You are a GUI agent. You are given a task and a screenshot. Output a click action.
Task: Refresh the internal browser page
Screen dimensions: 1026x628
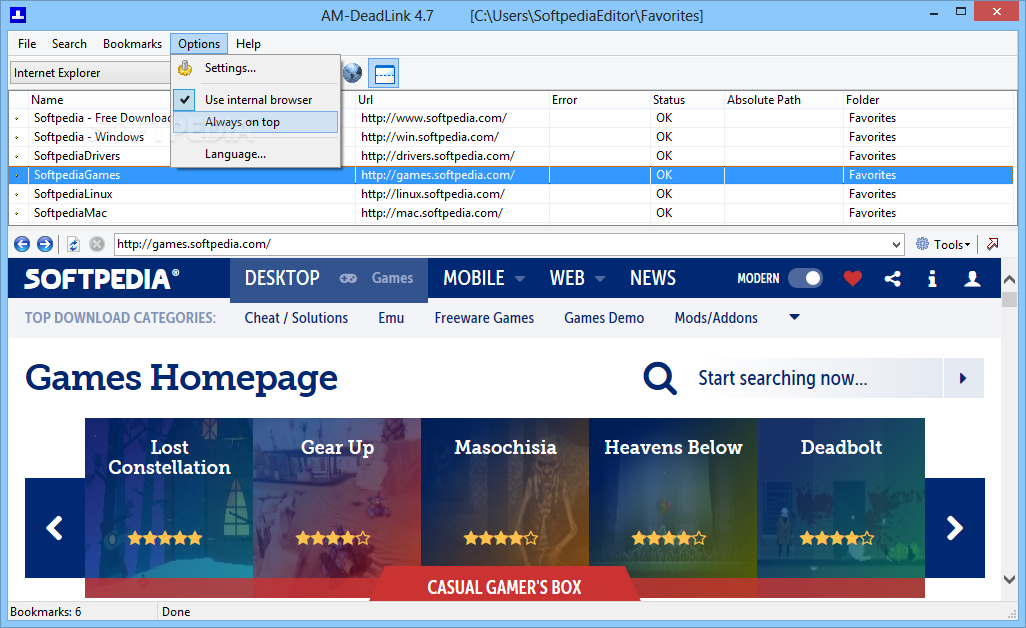73,244
